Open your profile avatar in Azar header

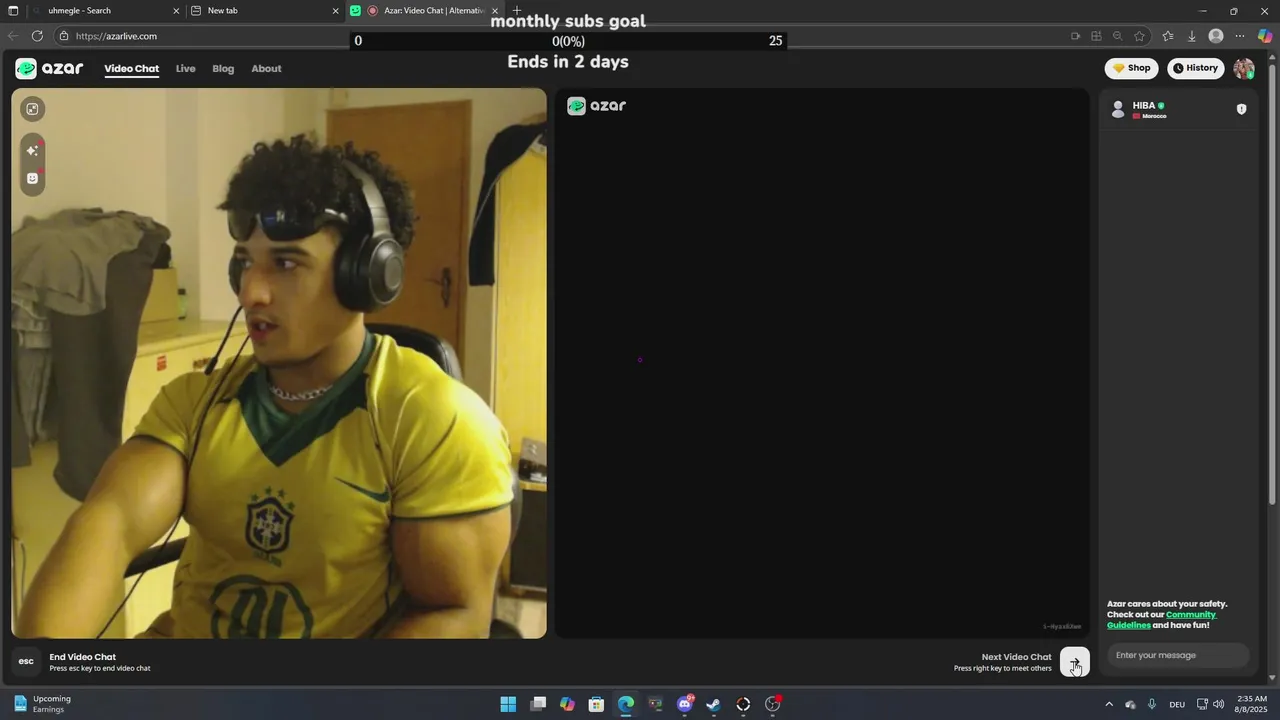pos(1243,68)
